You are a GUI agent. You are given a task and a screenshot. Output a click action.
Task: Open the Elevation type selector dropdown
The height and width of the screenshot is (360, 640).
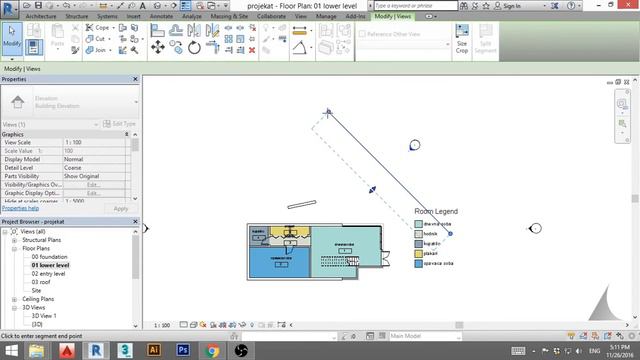click(x=136, y=102)
